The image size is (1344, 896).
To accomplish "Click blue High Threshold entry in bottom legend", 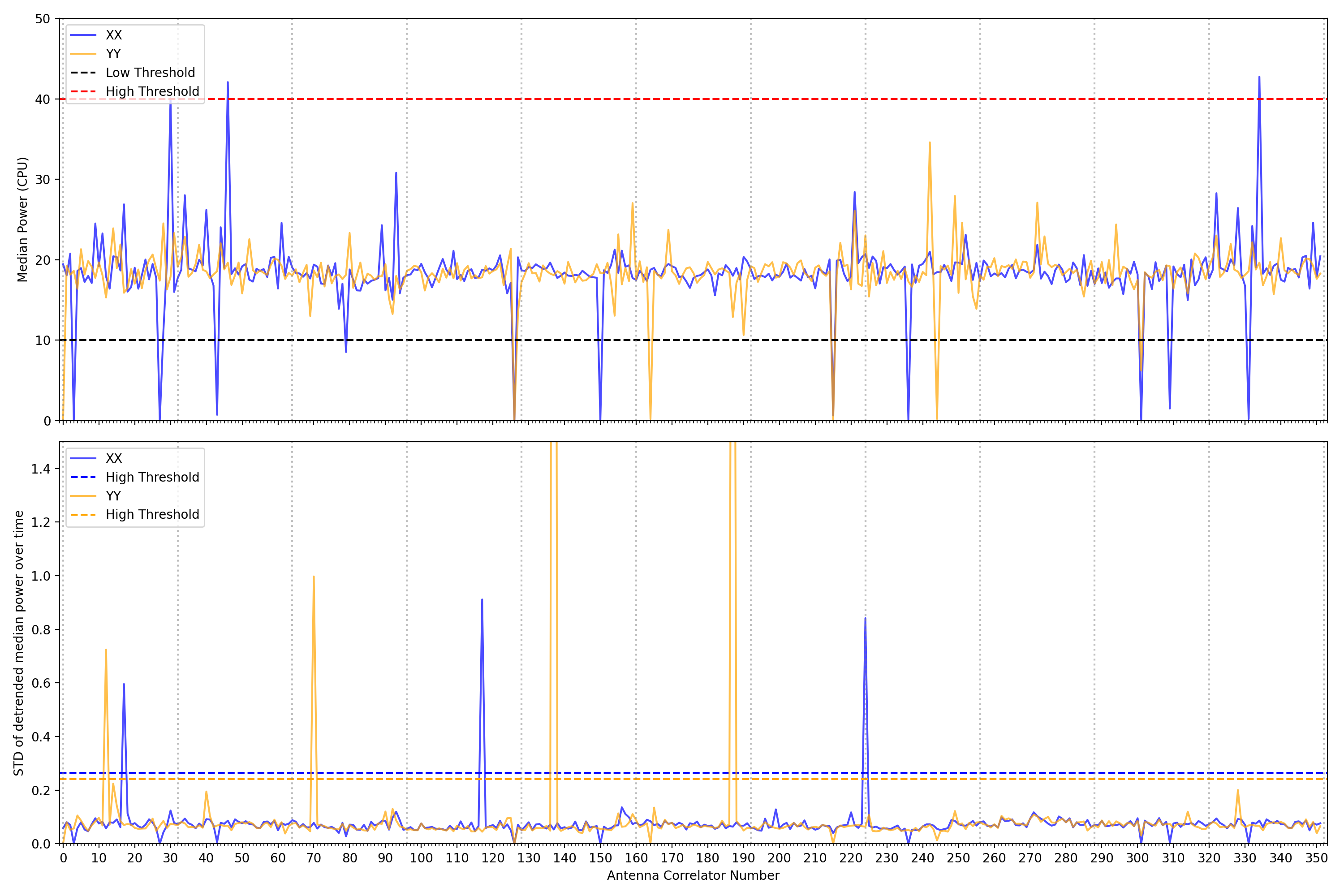I will pos(152,477).
